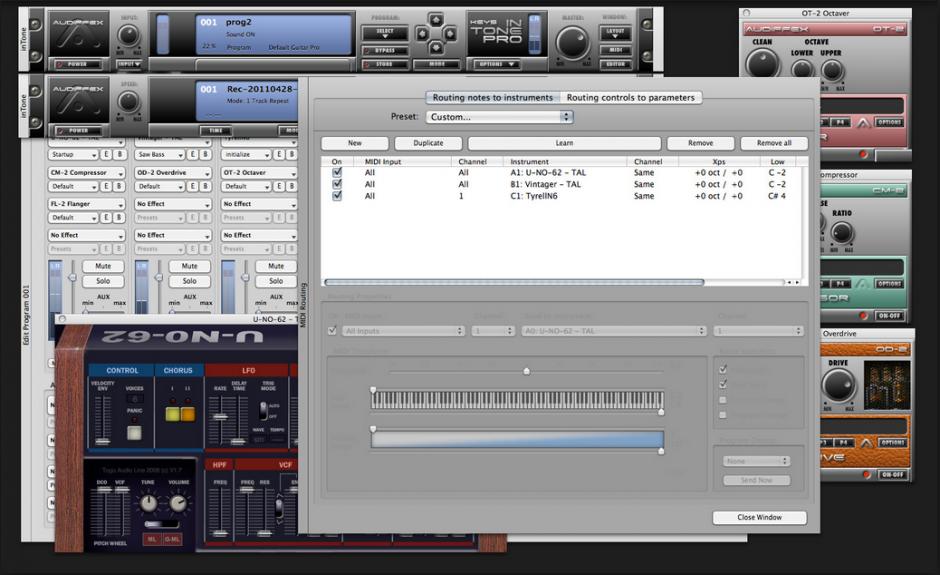The height and width of the screenshot is (575, 940).
Task: Open the CM-2 Compressor effect dropdown
Action: click(86, 173)
